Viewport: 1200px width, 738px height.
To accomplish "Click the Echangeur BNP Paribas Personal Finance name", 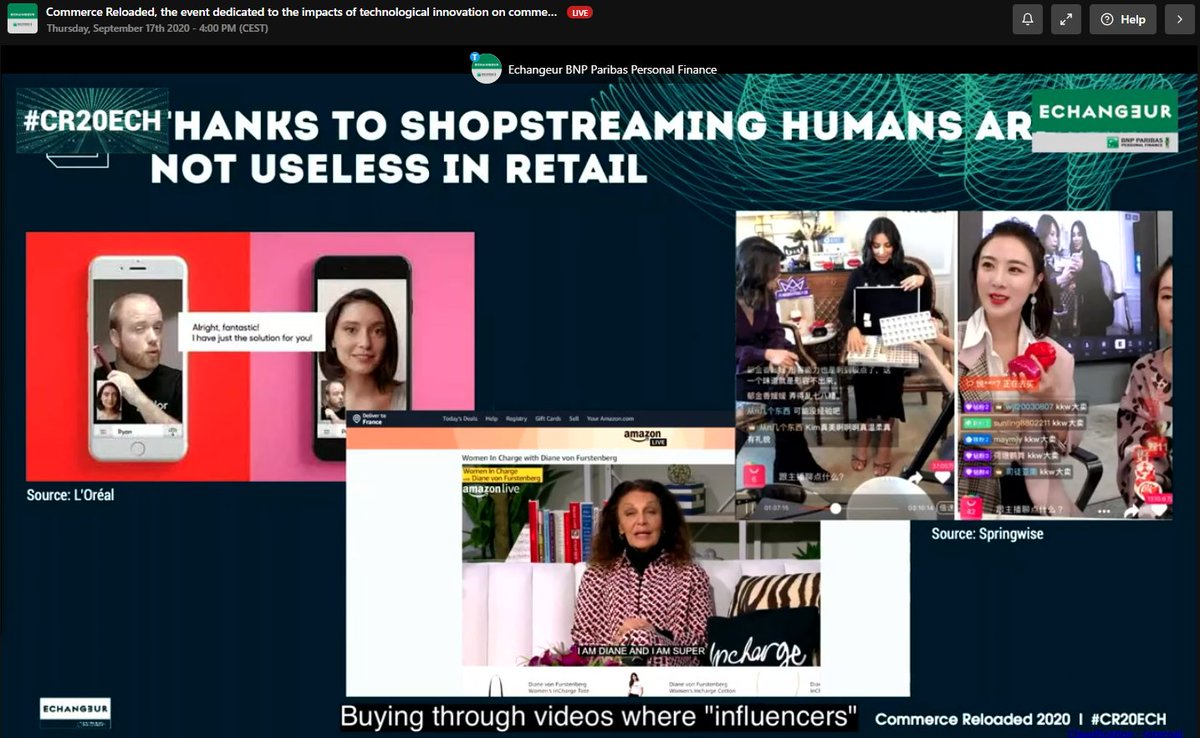I will click(612, 70).
